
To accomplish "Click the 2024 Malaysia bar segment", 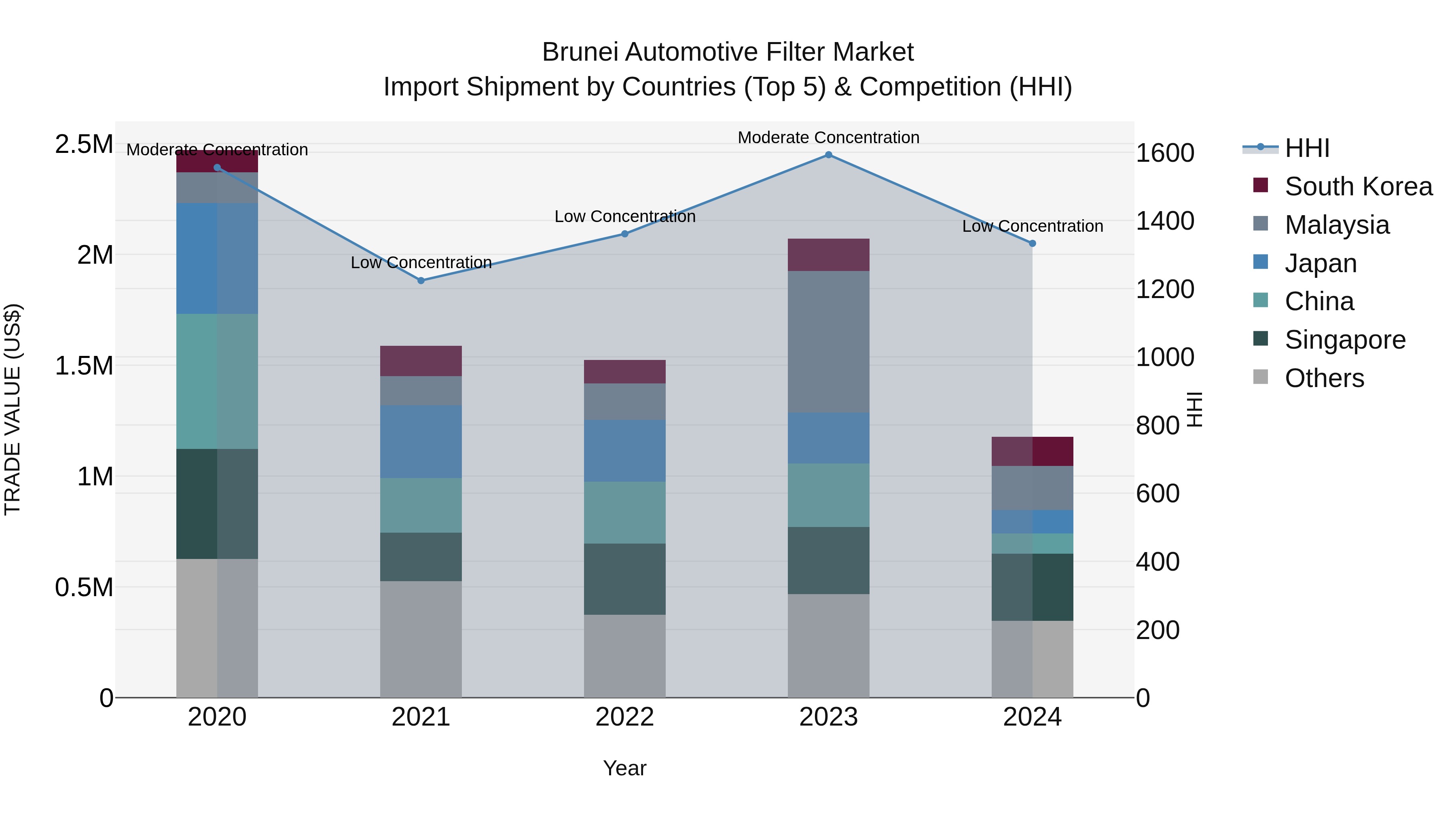I will point(1032,488).
